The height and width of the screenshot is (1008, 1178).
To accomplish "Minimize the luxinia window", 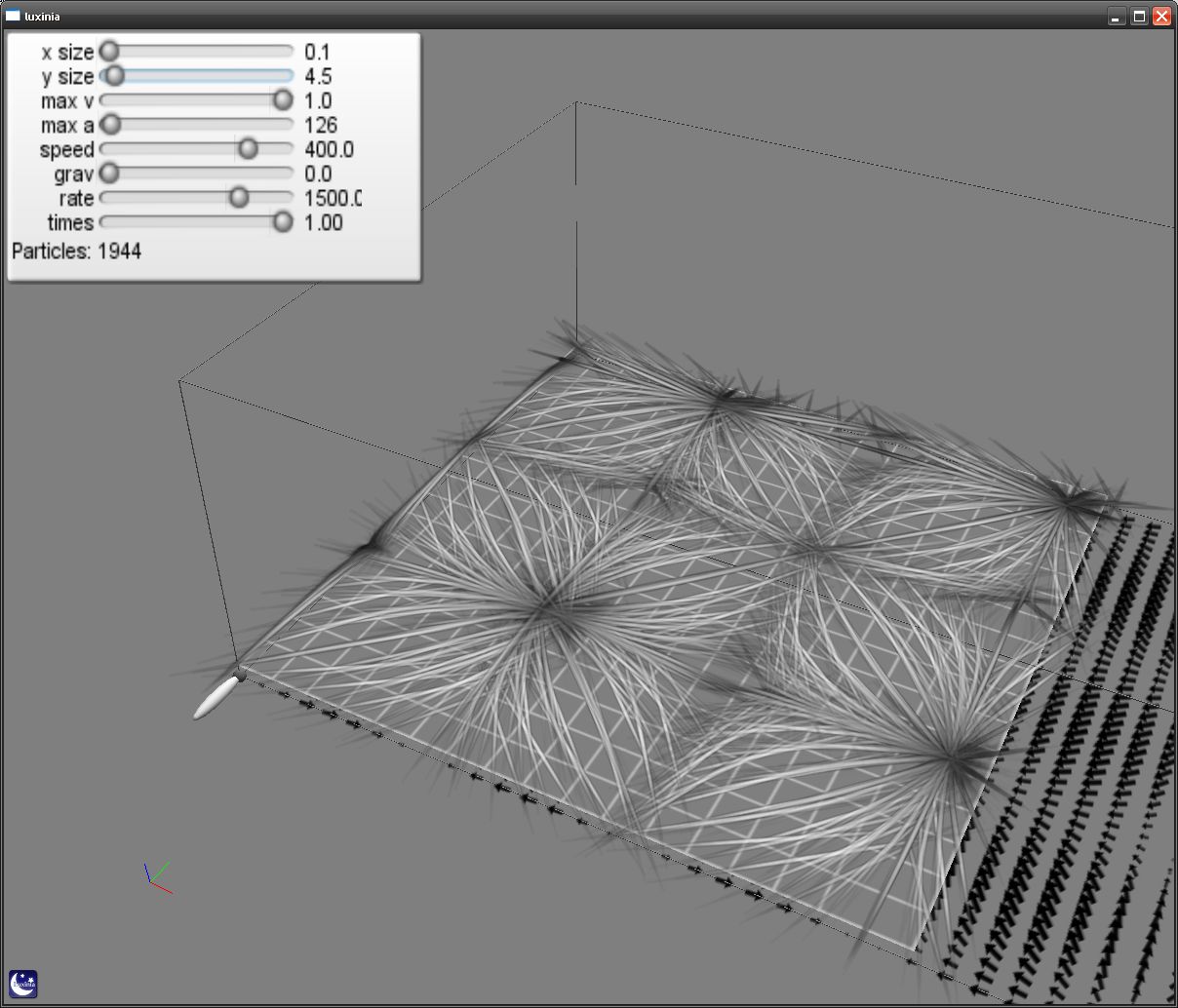I will tap(1117, 17).
